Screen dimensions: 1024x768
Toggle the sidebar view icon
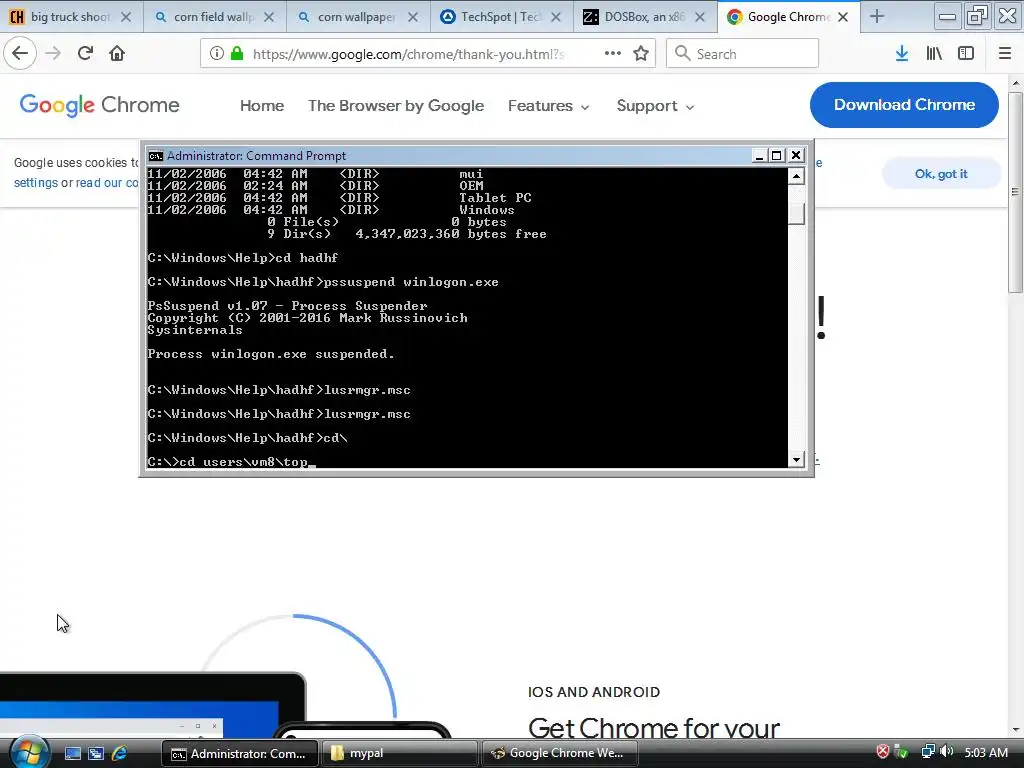click(x=966, y=54)
